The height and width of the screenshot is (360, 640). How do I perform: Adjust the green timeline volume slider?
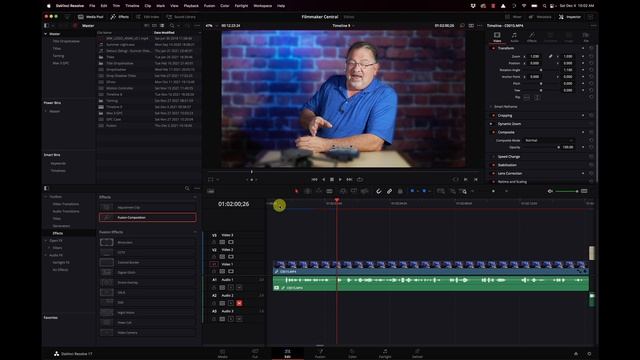(566, 191)
